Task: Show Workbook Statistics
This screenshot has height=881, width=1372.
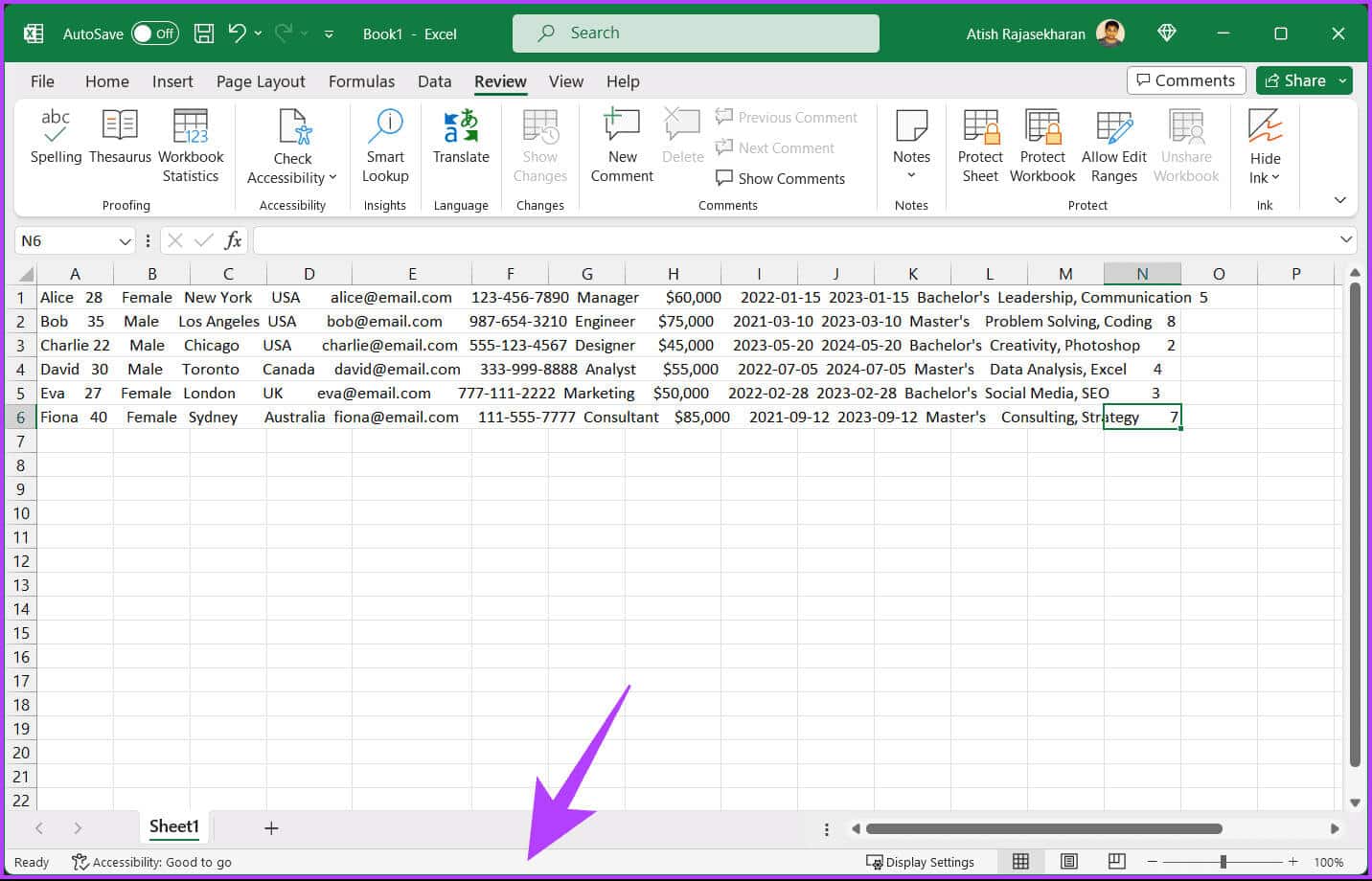Action: tap(191, 146)
